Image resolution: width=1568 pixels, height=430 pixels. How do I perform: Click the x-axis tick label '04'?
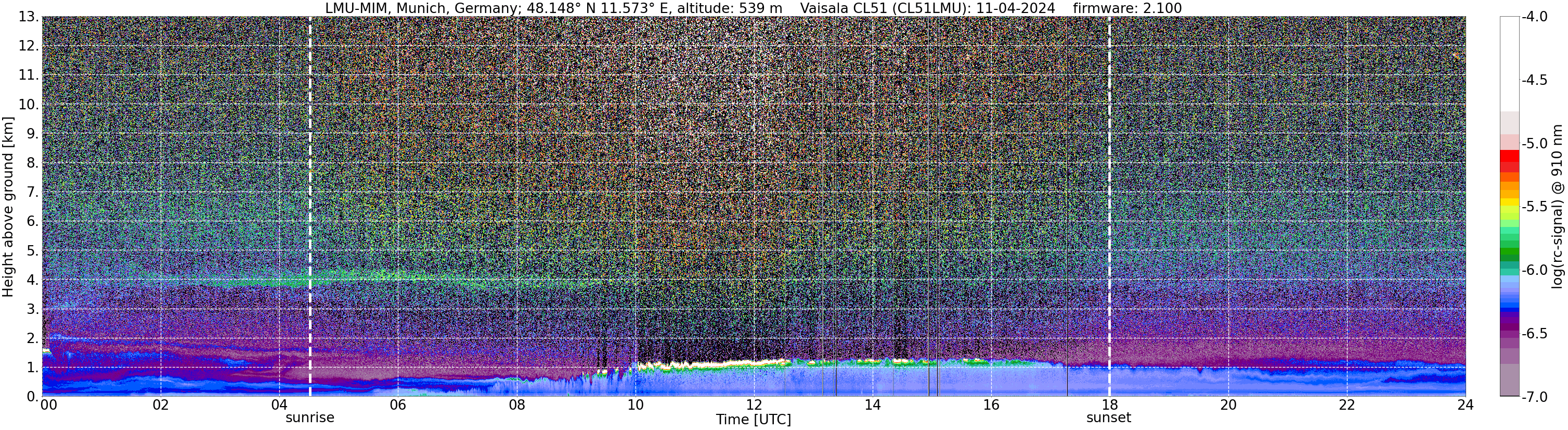[x=279, y=405]
